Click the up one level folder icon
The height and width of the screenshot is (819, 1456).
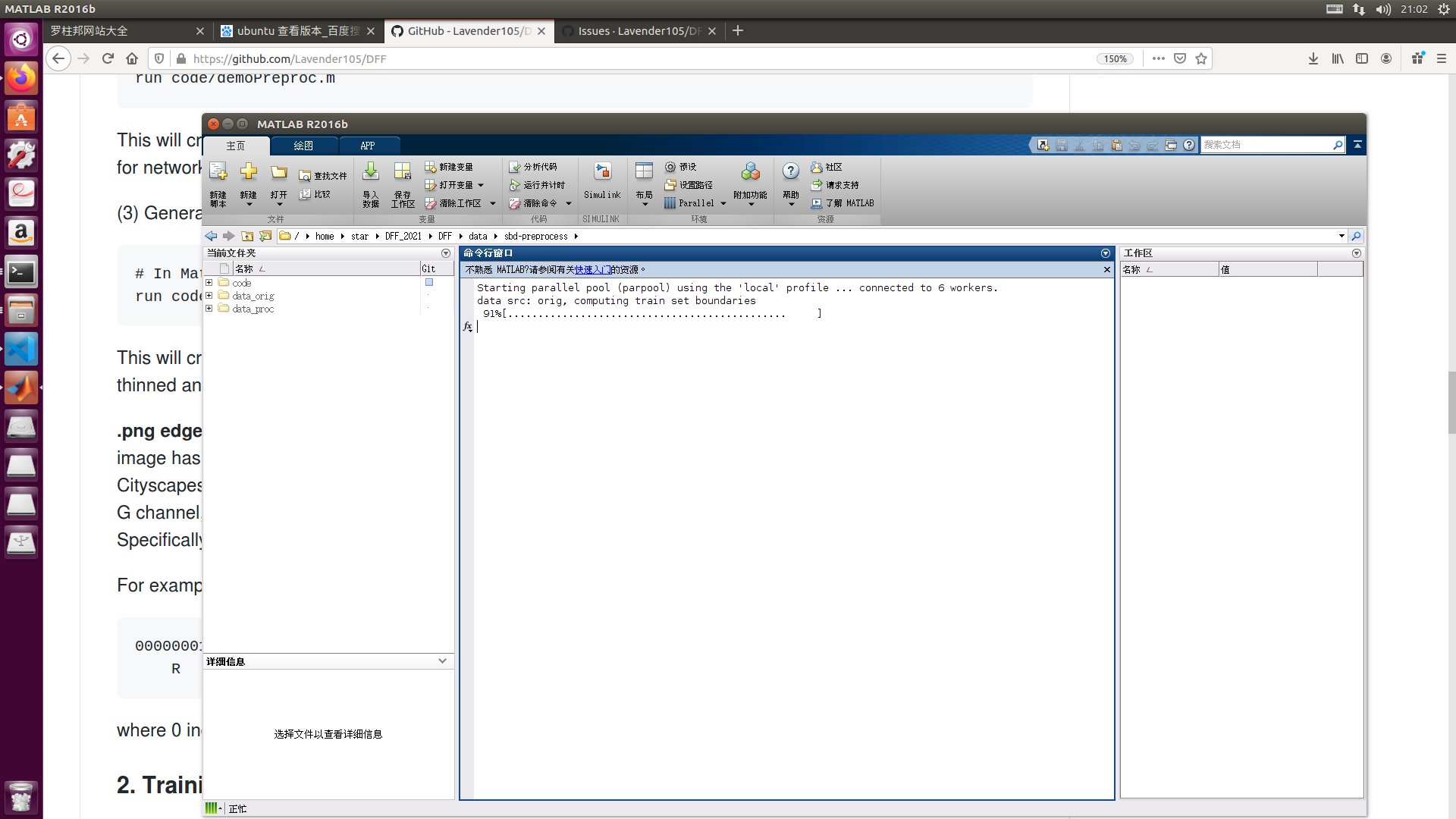point(247,236)
